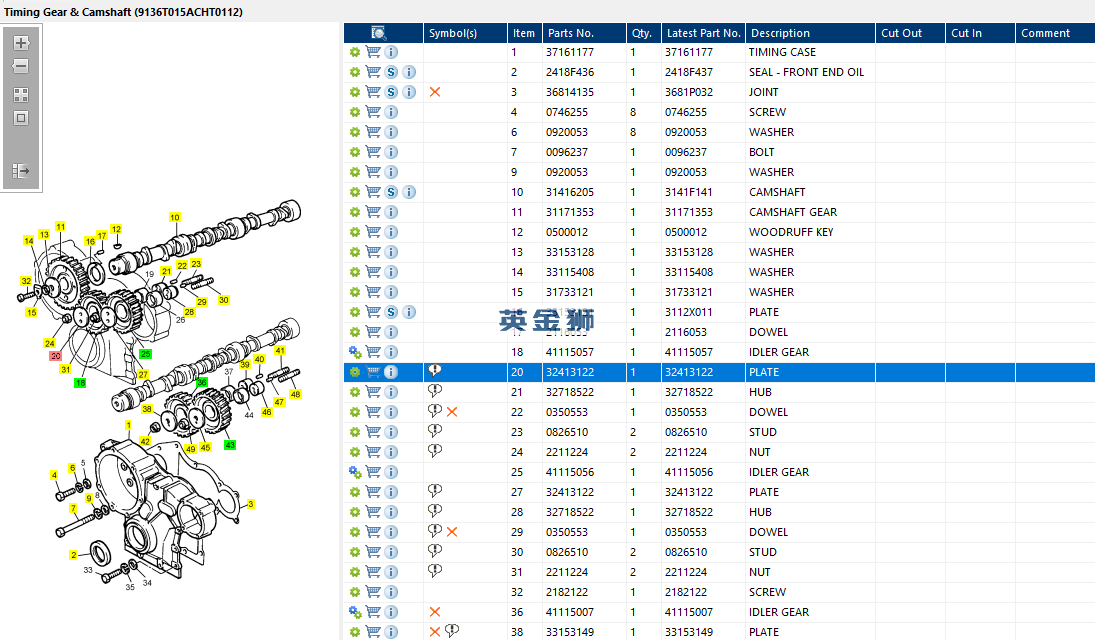This screenshot has height=640, width=1095.
Task: Click the Description column header
Action: tap(810, 33)
